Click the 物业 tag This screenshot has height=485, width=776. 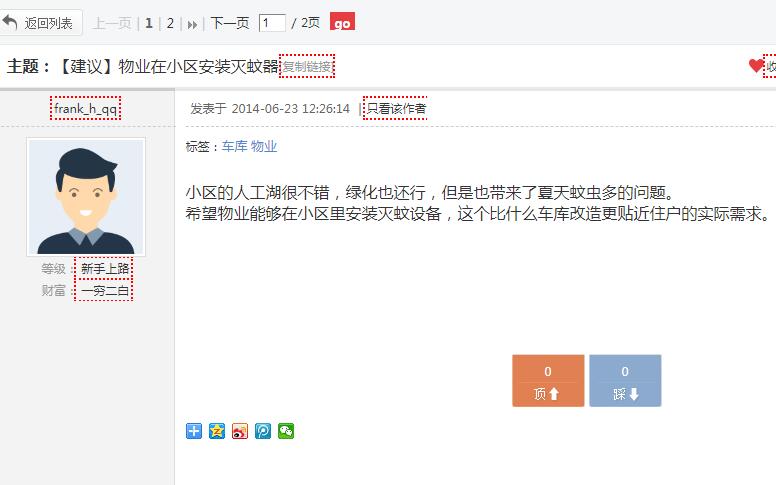pos(264,146)
